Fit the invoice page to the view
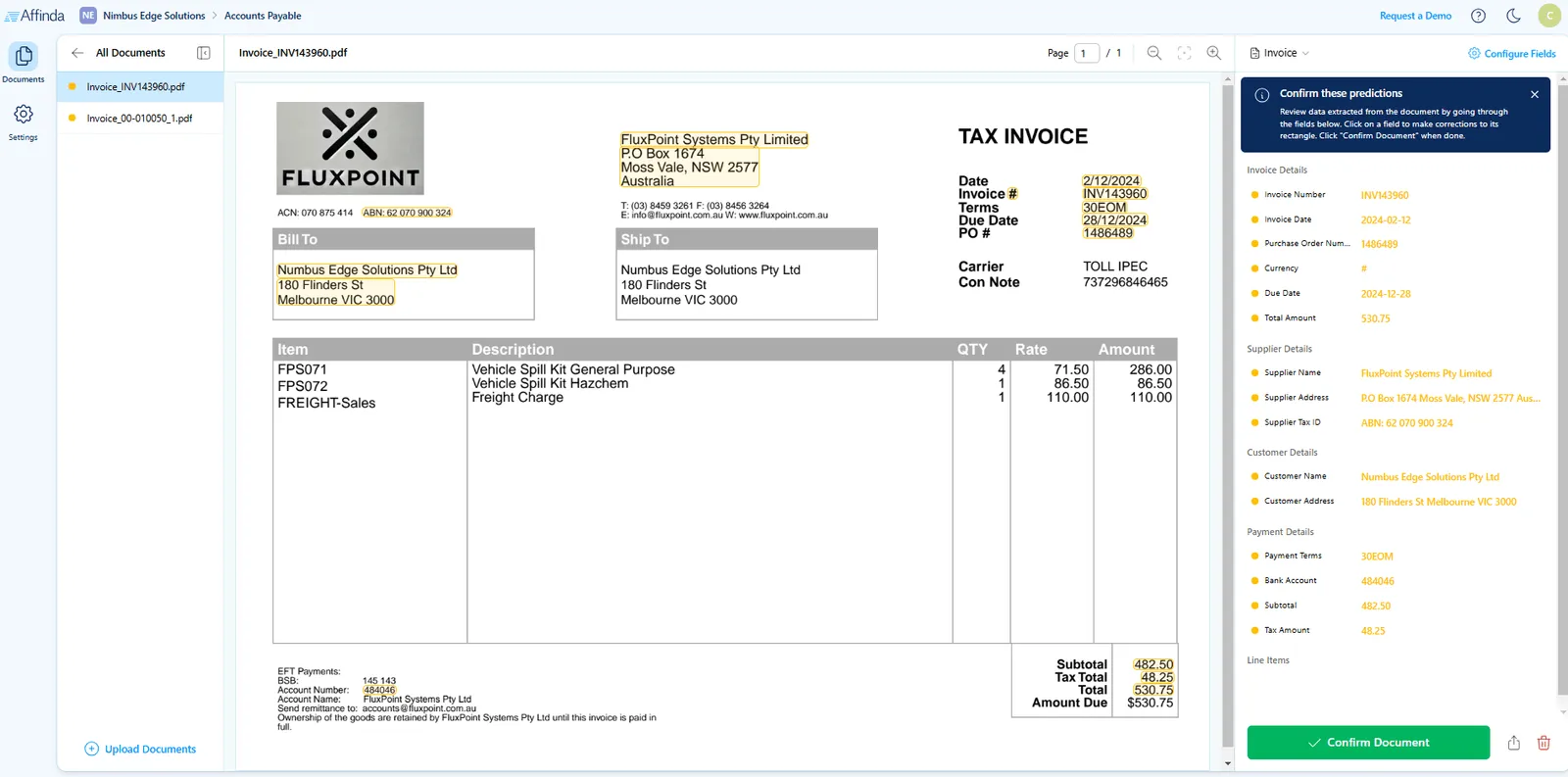This screenshot has height=777, width=1568. coord(1184,53)
